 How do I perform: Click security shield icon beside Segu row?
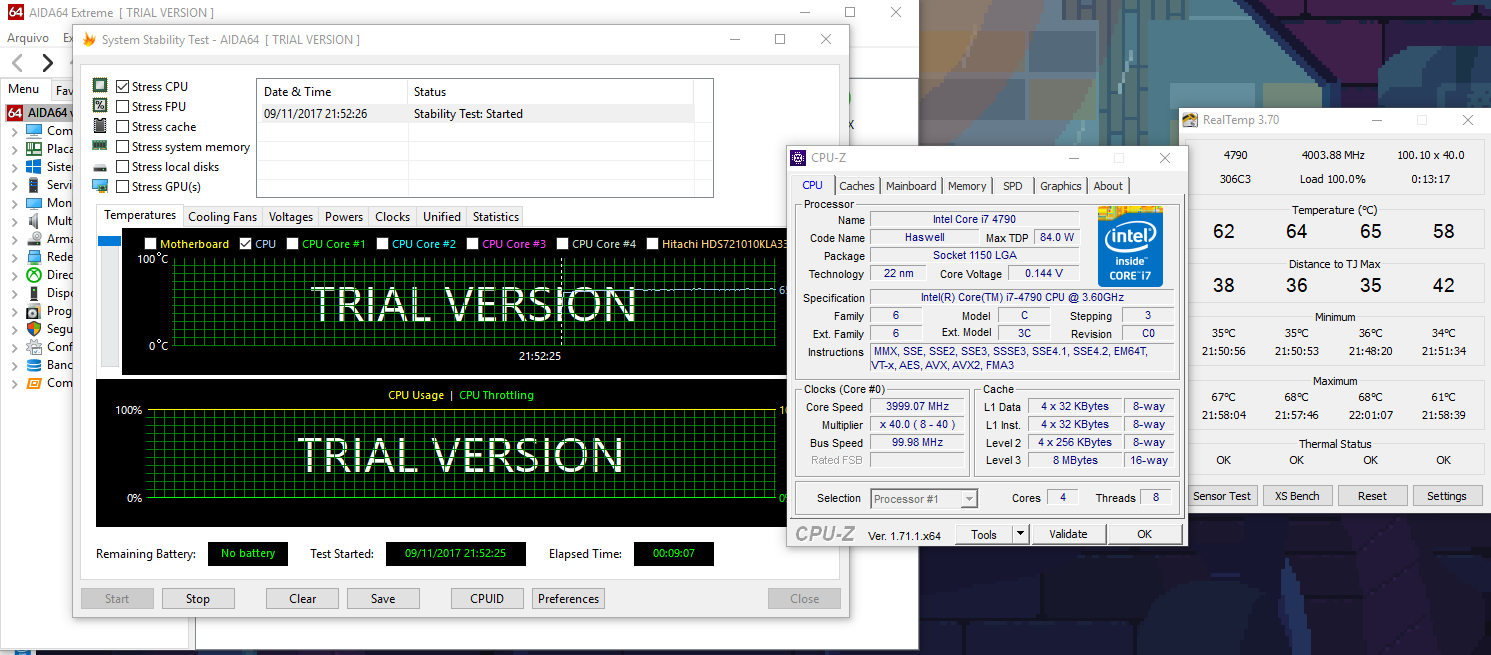[x=34, y=329]
